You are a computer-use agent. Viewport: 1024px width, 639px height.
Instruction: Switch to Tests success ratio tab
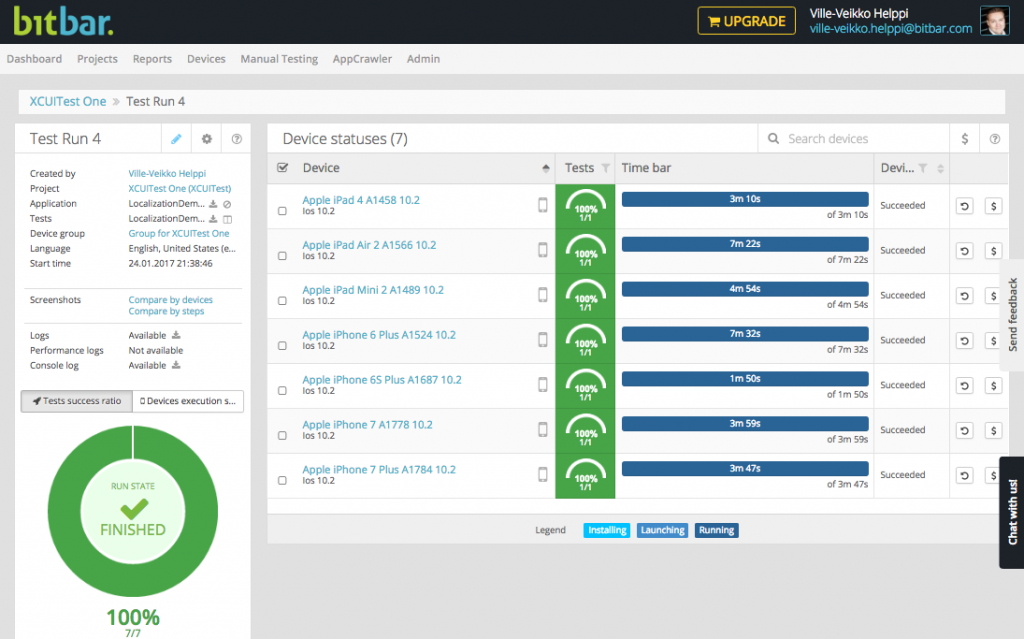(77, 401)
